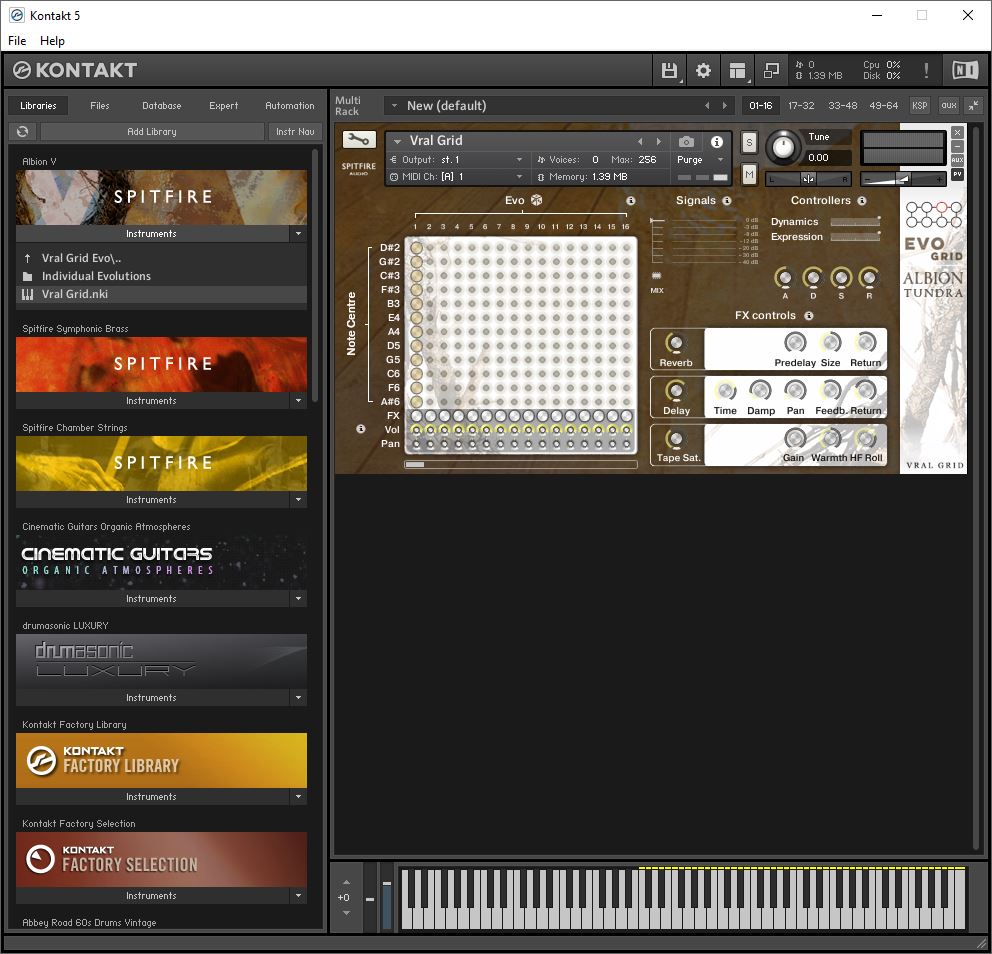Mute the Vral Grid instrument
The image size is (992, 954).
point(749,174)
